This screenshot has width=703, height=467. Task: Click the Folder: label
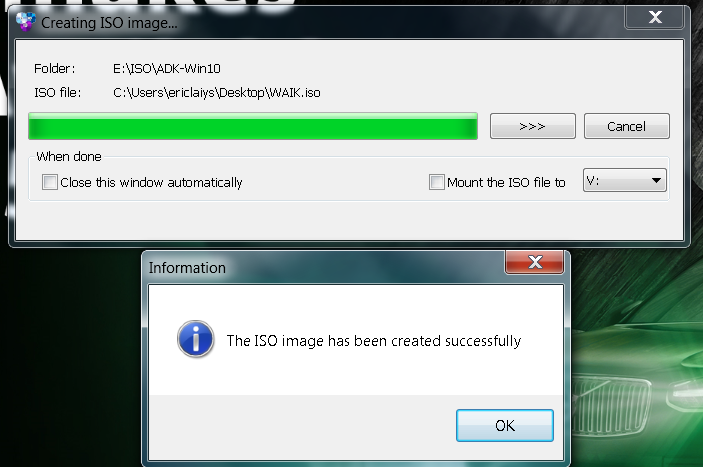click(x=55, y=69)
